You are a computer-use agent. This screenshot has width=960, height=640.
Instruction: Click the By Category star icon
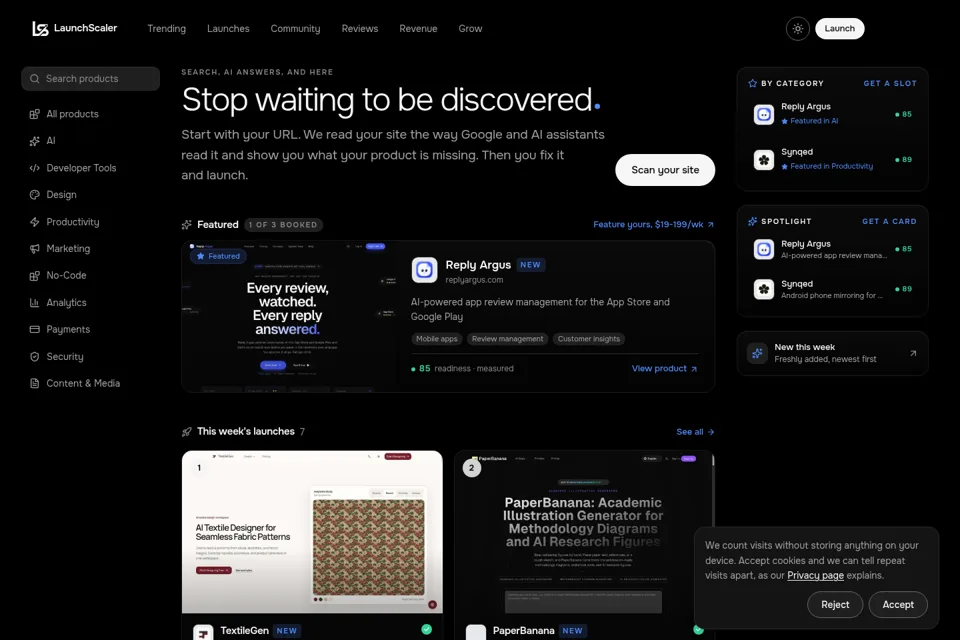(752, 83)
